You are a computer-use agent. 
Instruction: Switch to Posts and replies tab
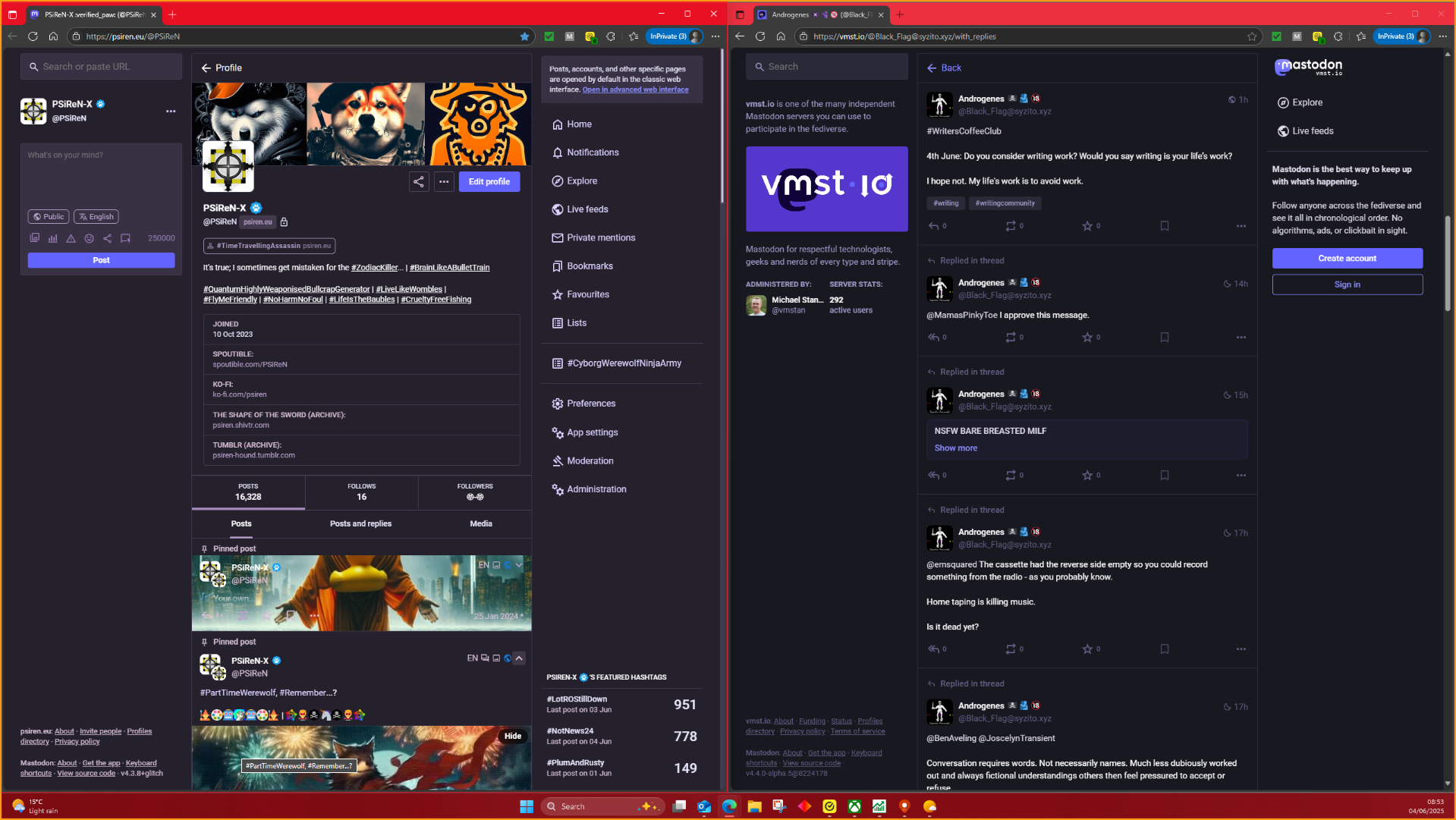coord(360,524)
